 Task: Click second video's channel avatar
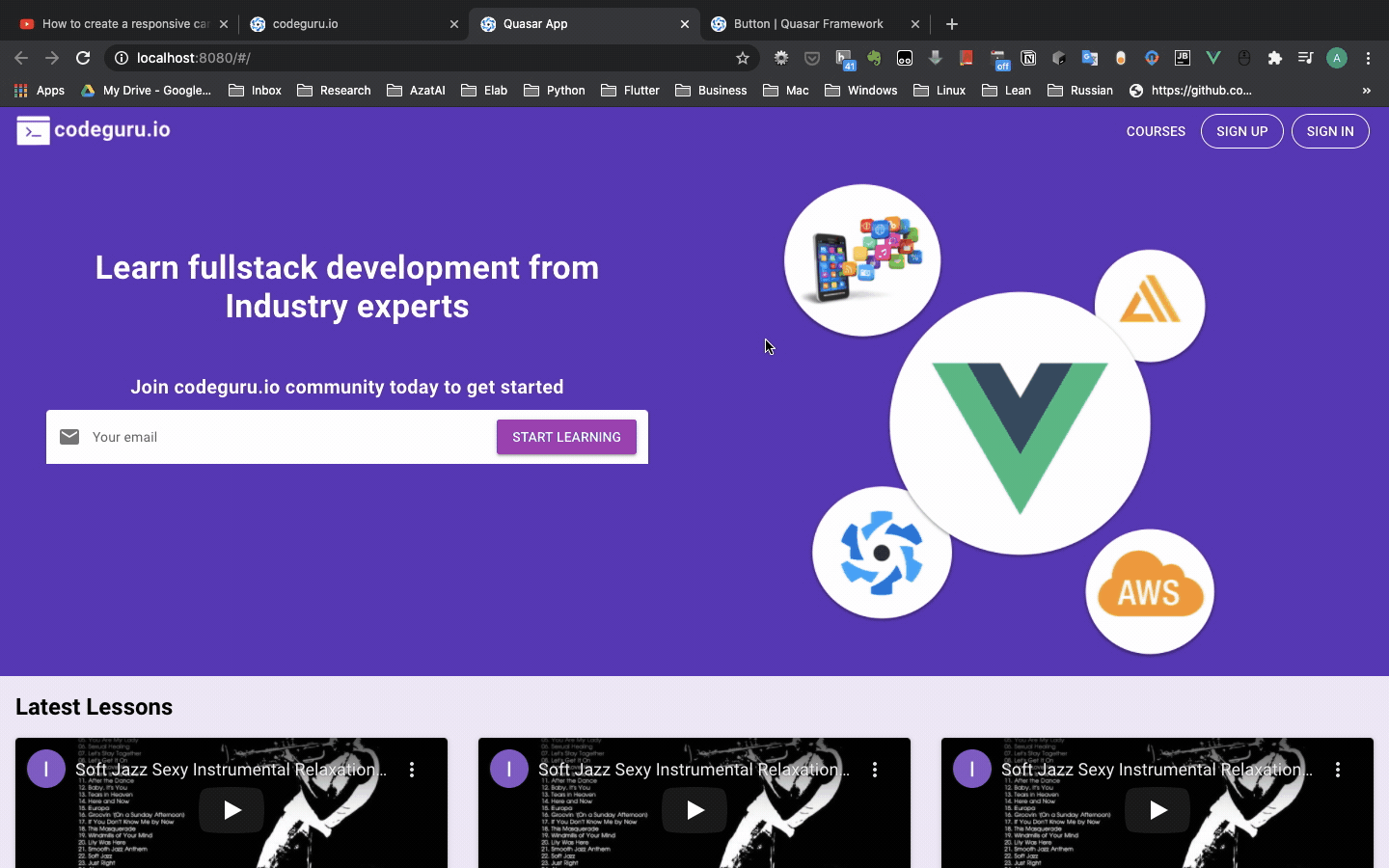509,769
